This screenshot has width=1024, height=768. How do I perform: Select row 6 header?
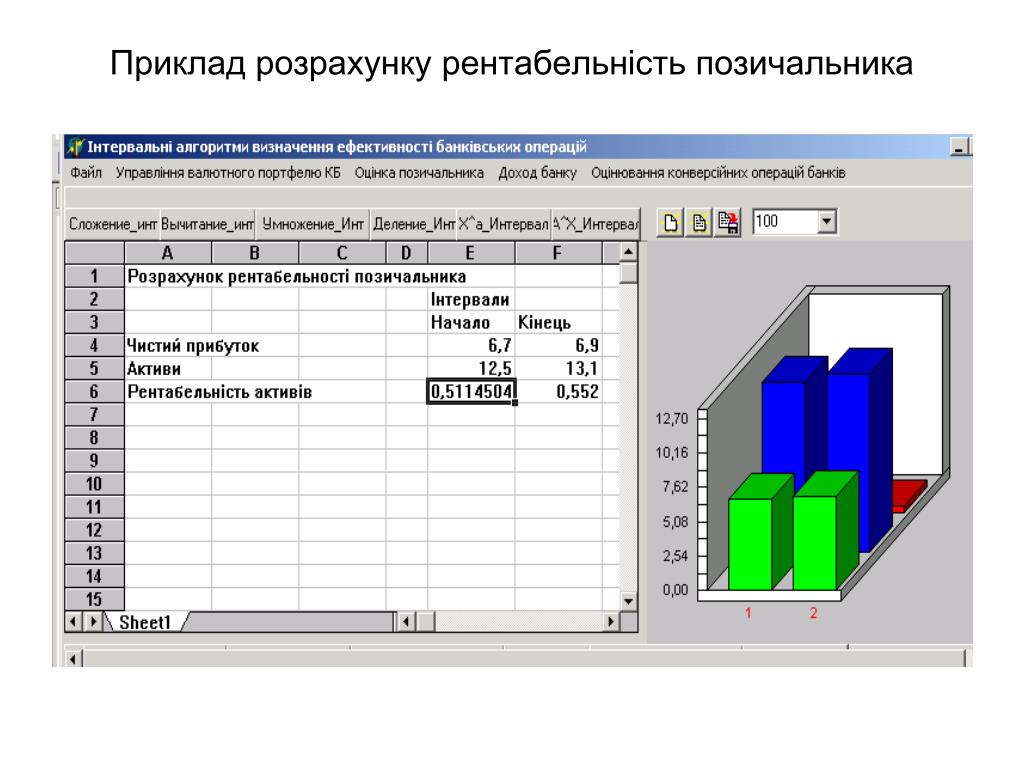click(95, 392)
